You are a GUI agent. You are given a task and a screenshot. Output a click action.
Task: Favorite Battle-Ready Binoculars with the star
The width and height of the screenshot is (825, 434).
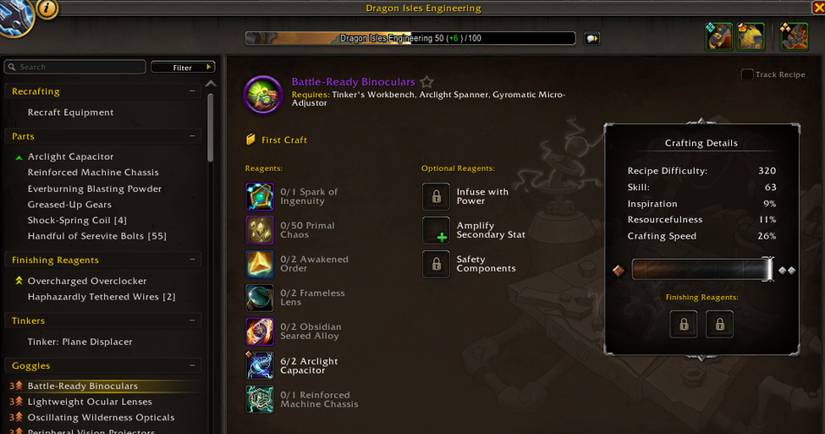pyautogui.click(x=427, y=82)
